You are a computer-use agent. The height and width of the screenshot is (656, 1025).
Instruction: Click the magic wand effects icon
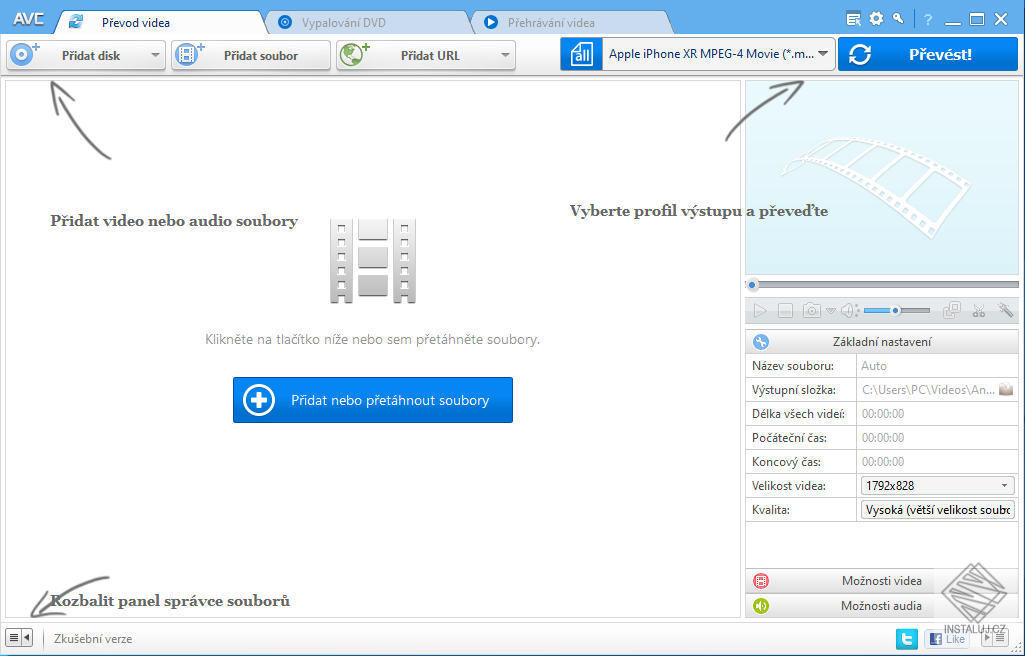click(1005, 310)
